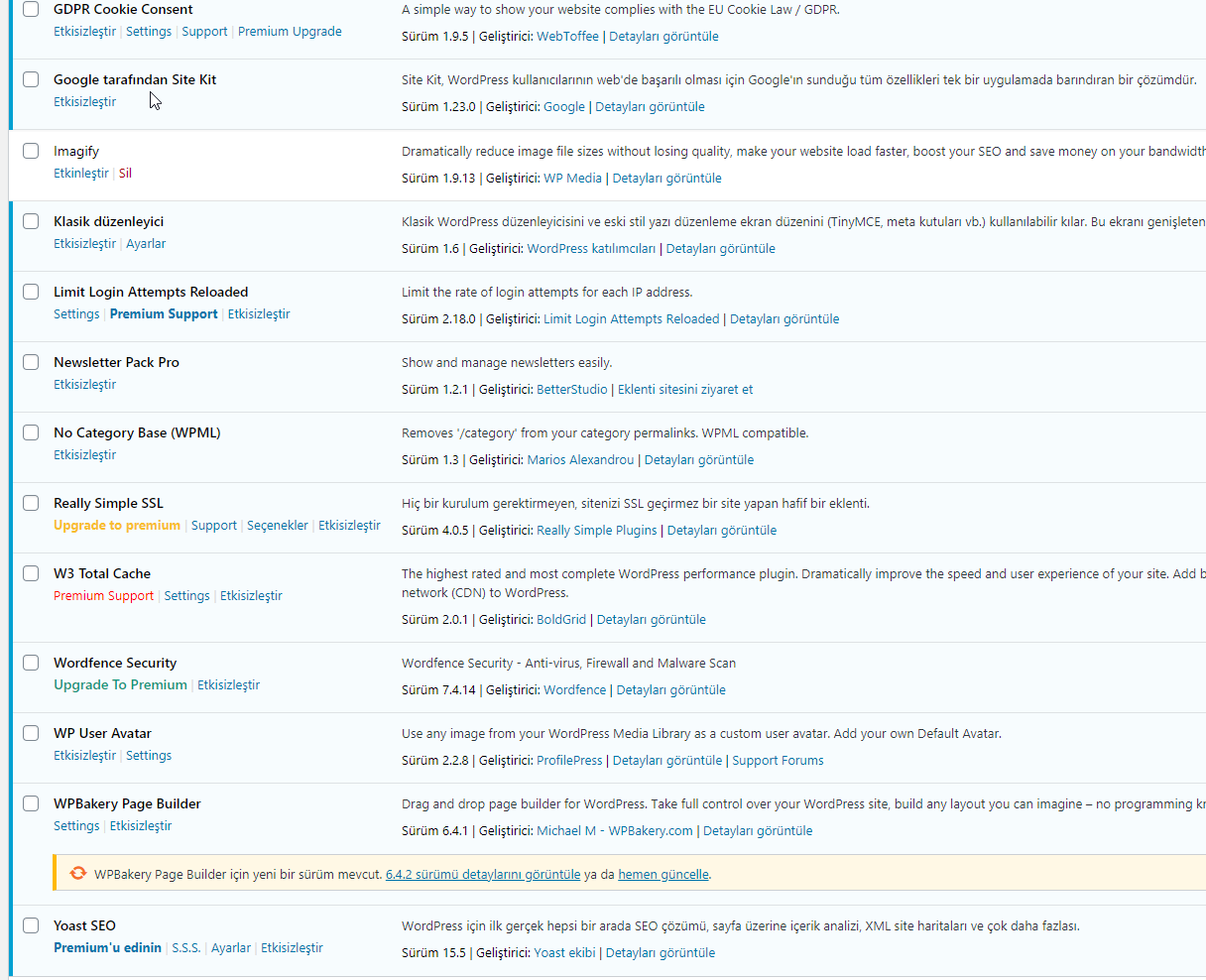Tick the WP User Avatar checkbox

pyautogui.click(x=31, y=733)
